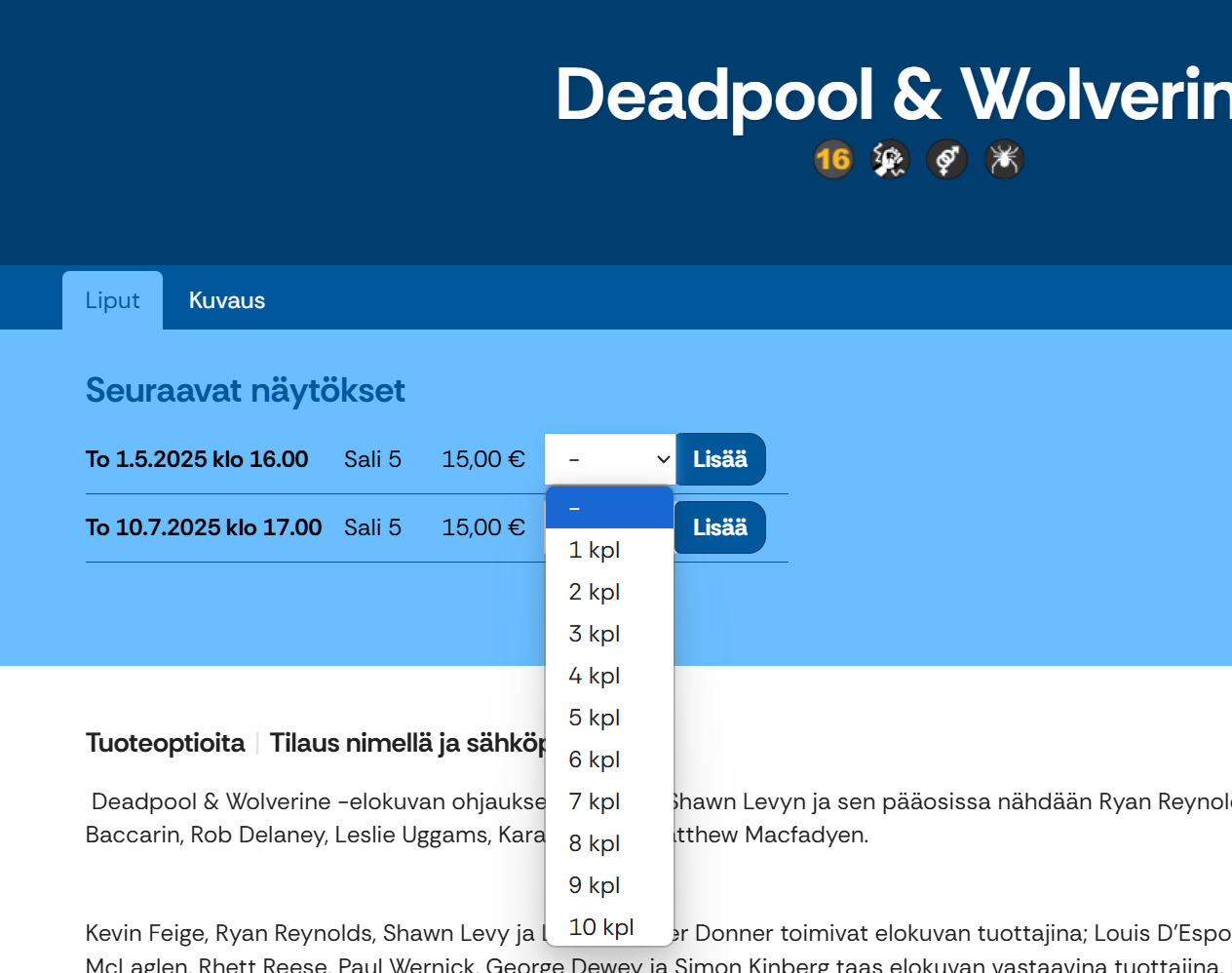
Task: Select 10 kpl ticket quantity
Action: pos(609,927)
